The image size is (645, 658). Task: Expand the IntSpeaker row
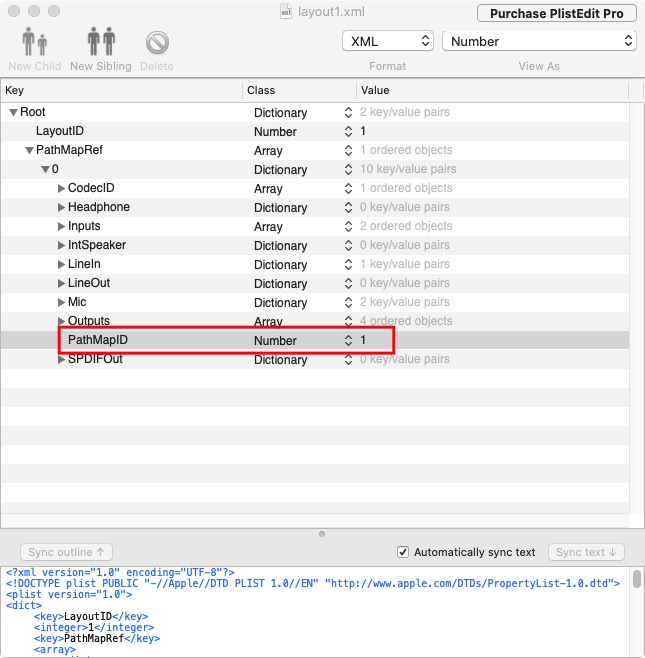(x=61, y=245)
